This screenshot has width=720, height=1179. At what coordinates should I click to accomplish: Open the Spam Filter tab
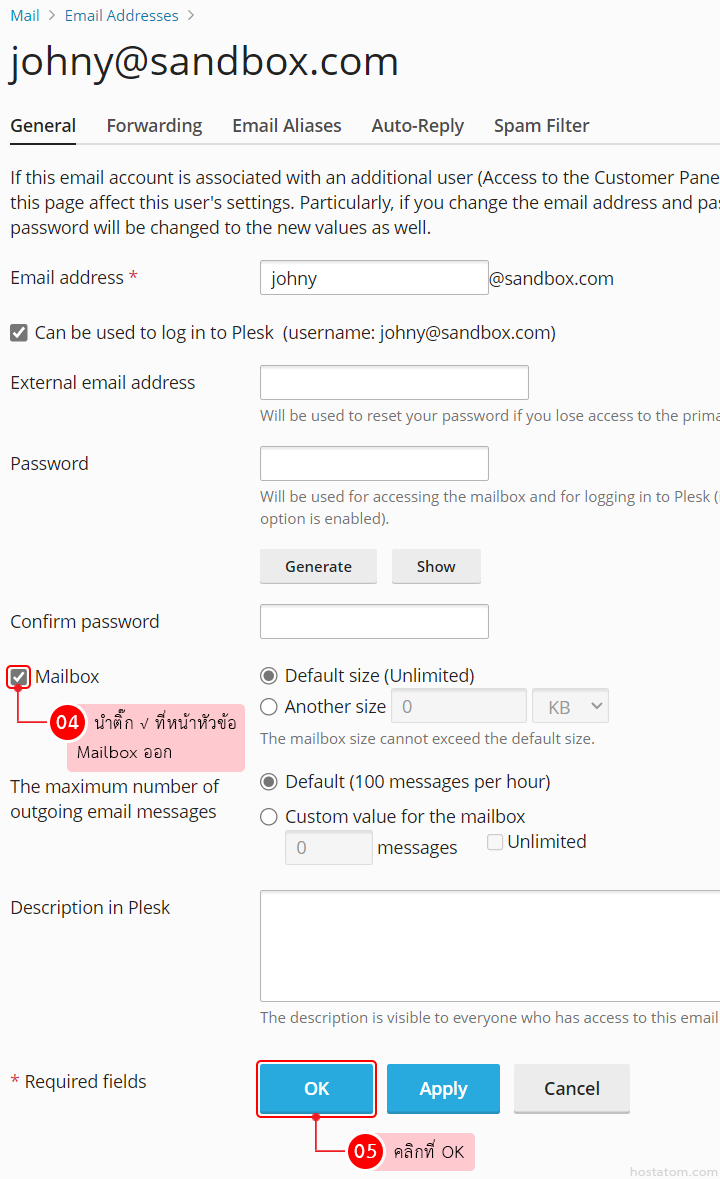point(541,126)
